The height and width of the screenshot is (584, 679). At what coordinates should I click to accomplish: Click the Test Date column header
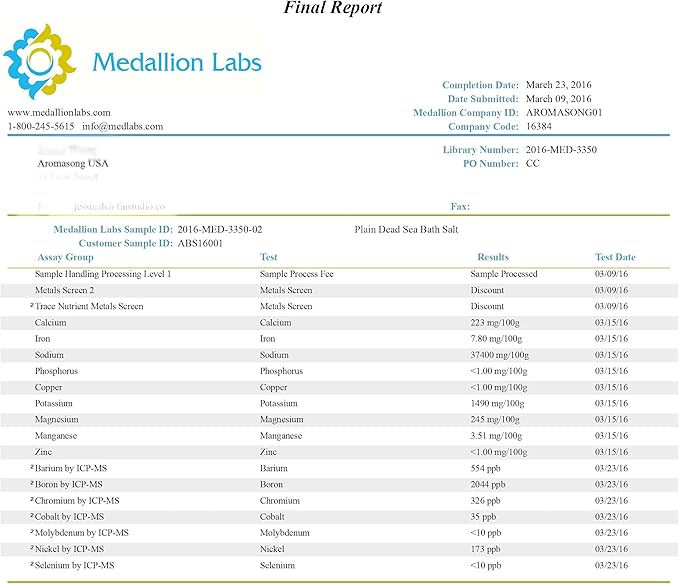(x=615, y=257)
